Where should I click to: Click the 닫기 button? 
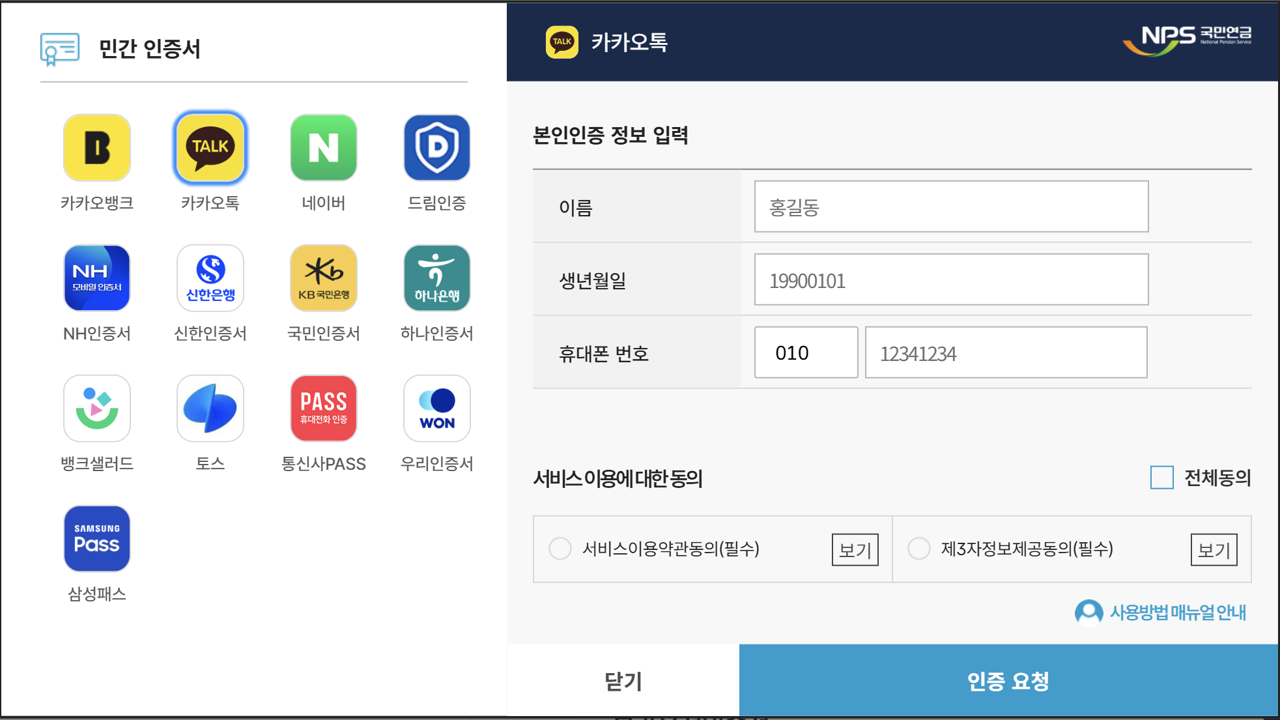click(x=623, y=681)
